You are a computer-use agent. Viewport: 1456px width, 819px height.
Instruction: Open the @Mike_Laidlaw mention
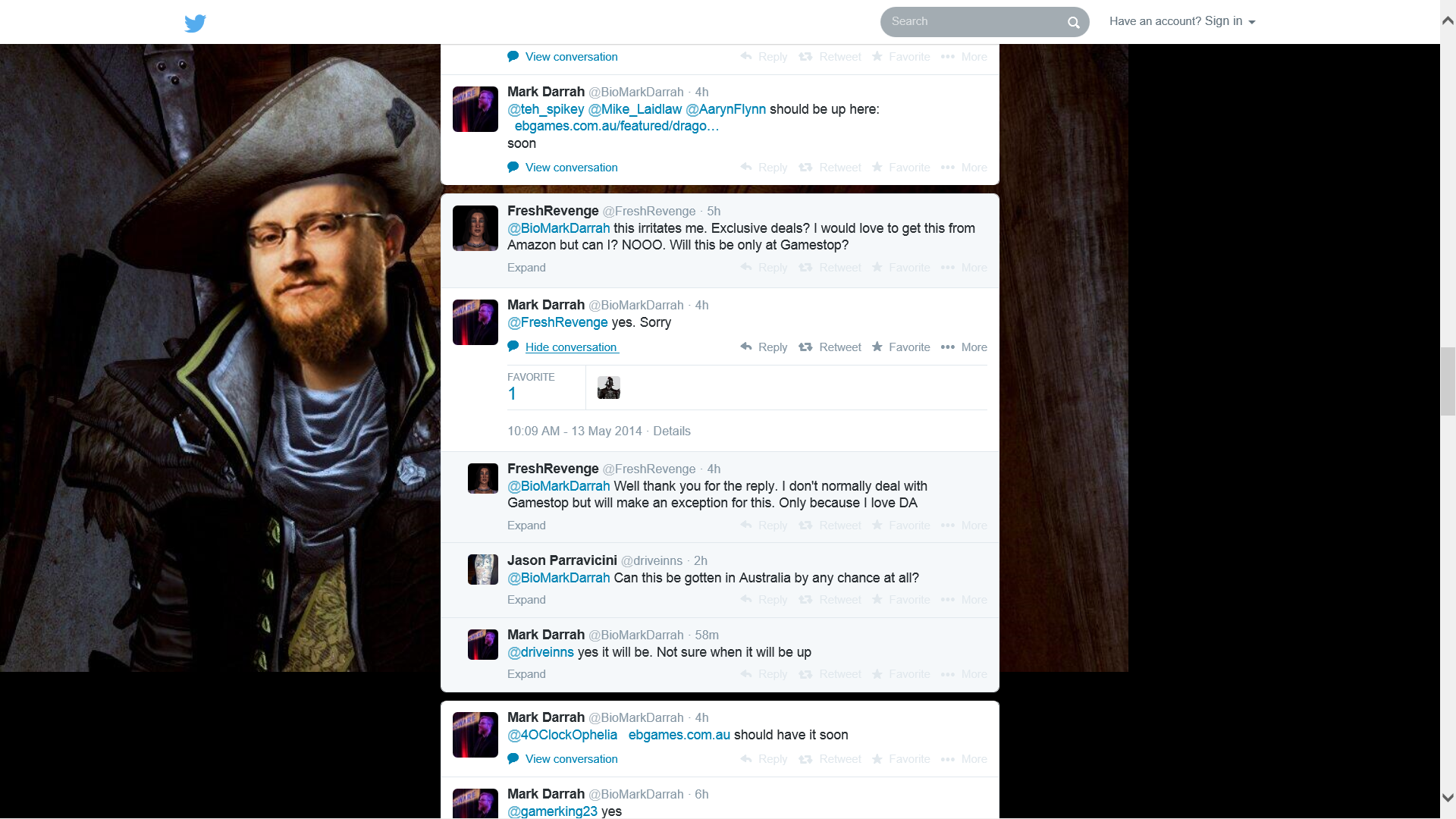[x=635, y=109]
